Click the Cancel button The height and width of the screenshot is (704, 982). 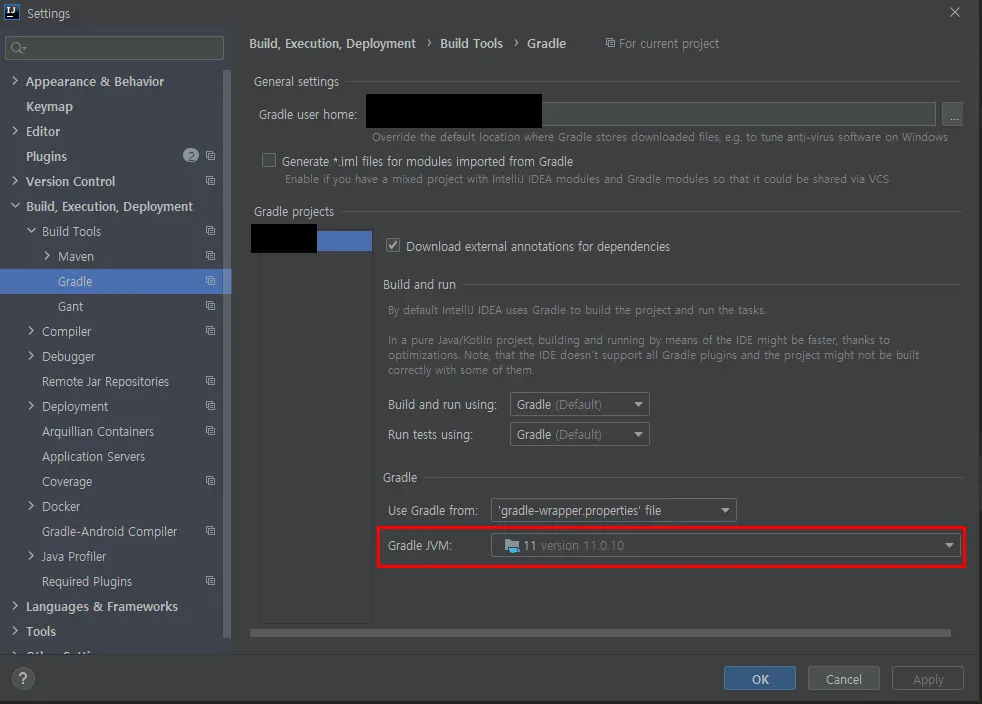click(x=844, y=678)
